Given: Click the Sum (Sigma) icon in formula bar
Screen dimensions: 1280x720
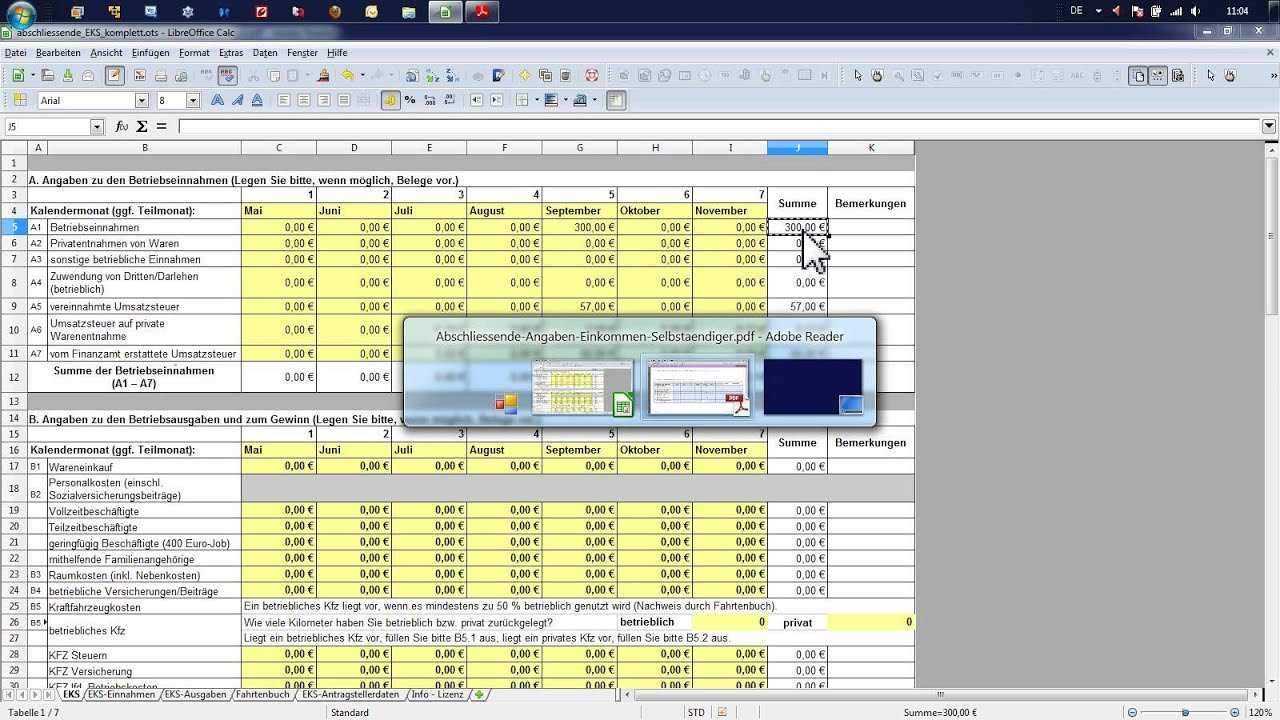Looking at the screenshot, I should click(x=142, y=127).
